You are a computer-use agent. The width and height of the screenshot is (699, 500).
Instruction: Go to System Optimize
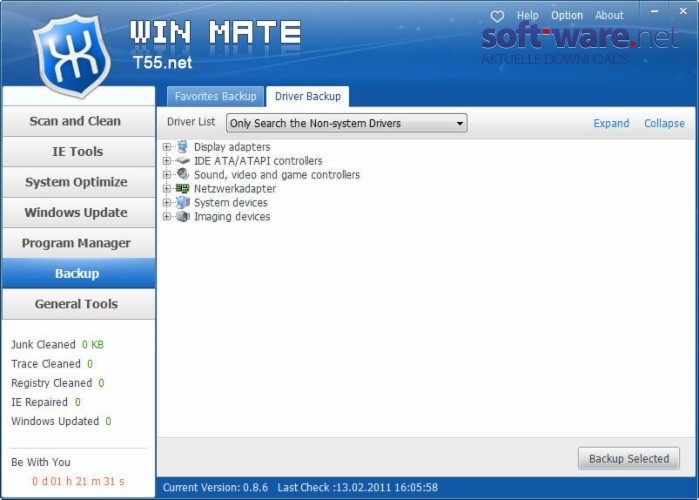pyautogui.click(x=78, y=182)
